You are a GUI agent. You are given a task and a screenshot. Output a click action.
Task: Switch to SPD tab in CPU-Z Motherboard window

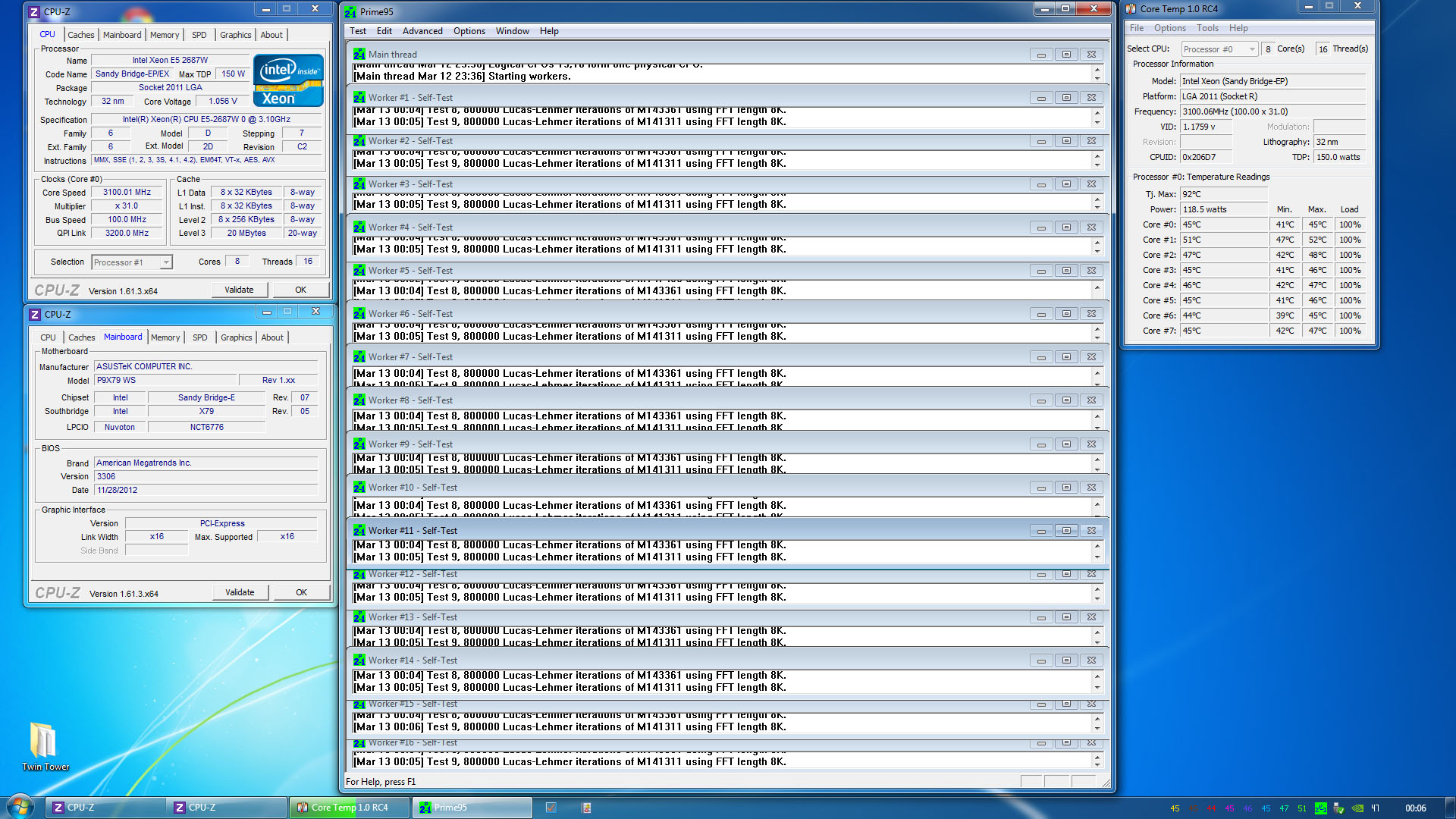(x=199, y=337)
